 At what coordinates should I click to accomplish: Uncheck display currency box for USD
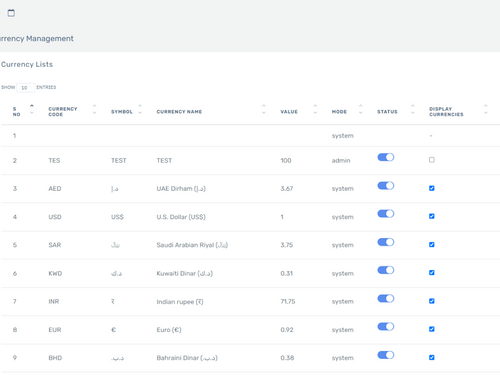[432, 216]
